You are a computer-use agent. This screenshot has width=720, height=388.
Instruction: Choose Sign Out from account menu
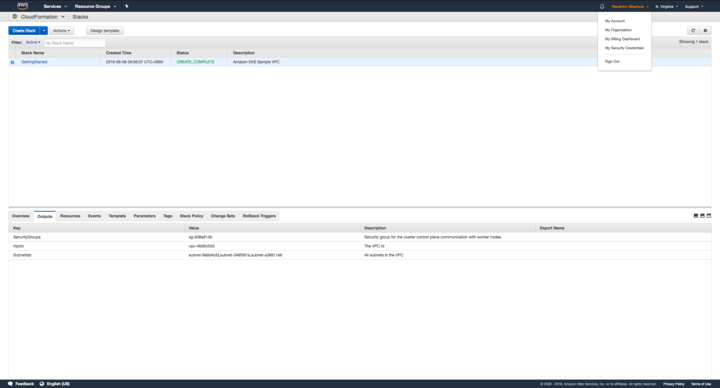[612, 62]
